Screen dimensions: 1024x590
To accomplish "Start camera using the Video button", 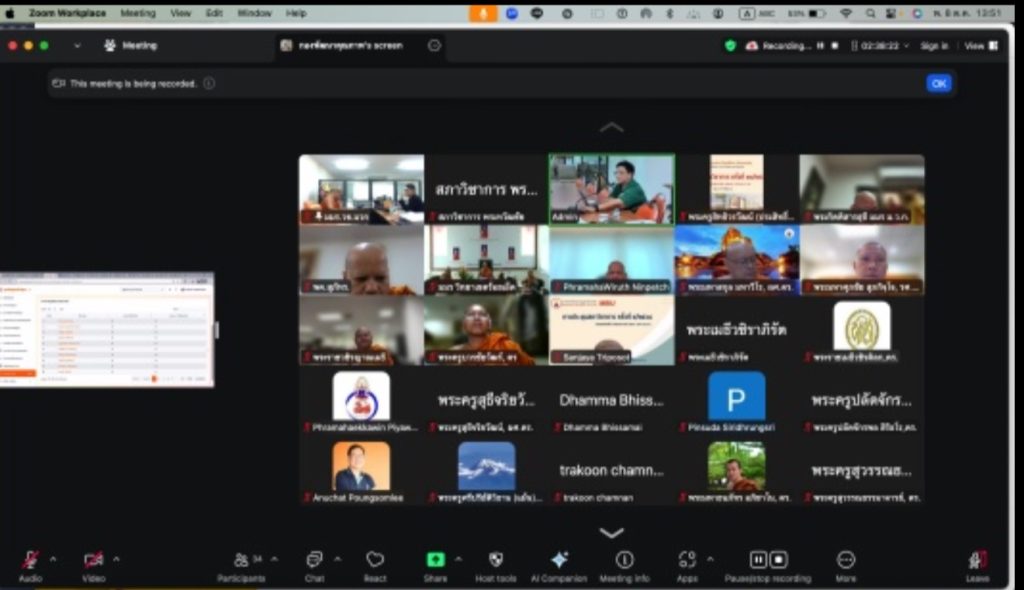I will (x=93, y=561).
